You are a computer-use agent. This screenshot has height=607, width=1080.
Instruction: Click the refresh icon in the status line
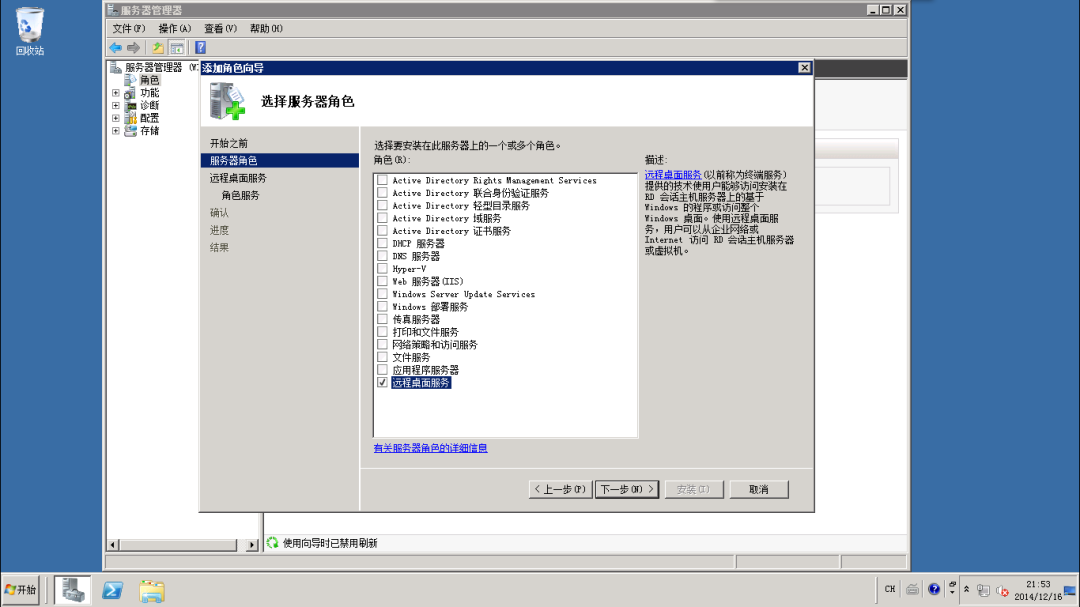[x=273, y=543]
